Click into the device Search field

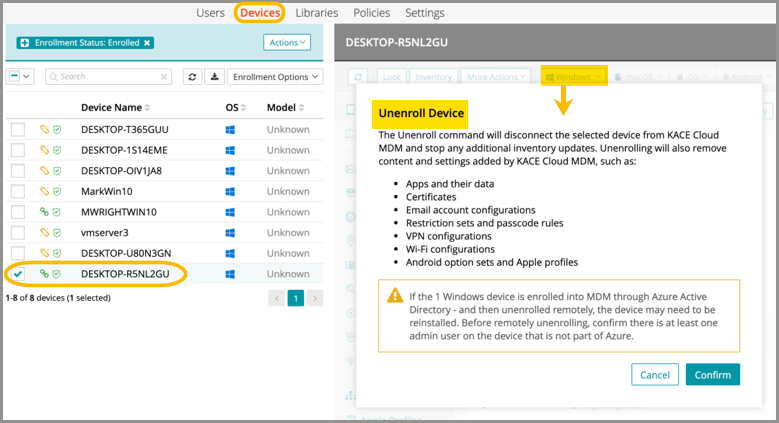[x=105, y=76]
